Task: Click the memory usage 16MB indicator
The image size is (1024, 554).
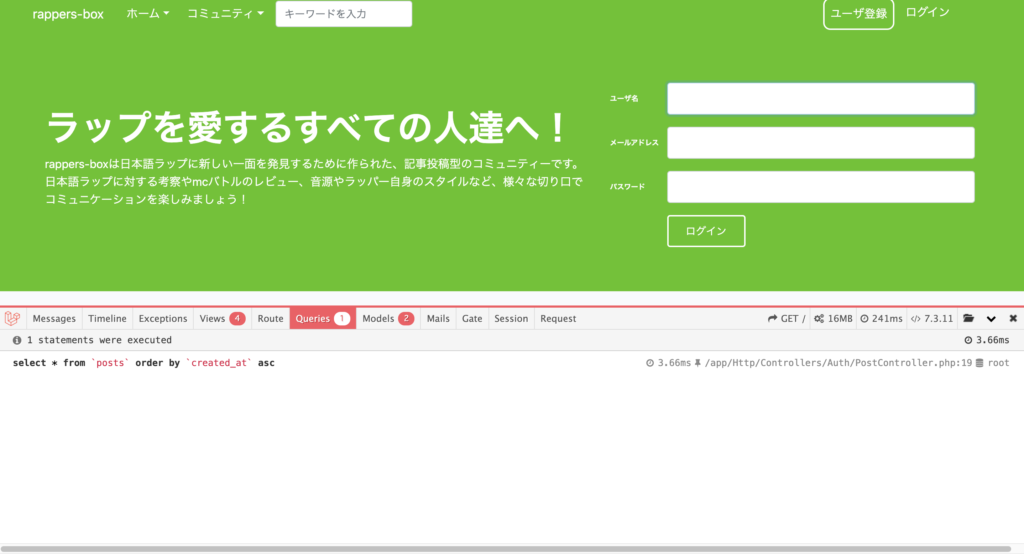Action: coord(833,318)
